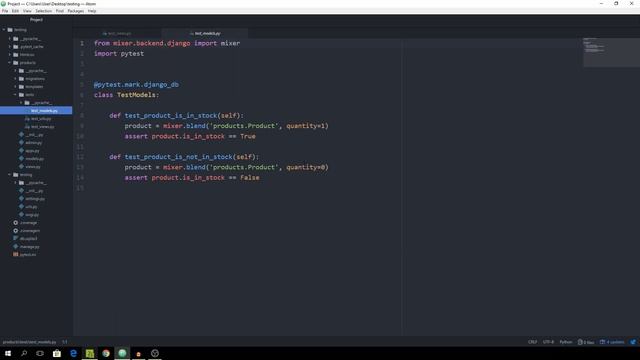Image resolution: width=640 pixels, height=360 pixels.
Task: Click the file path in the status bar
Action: coord(29,342)
